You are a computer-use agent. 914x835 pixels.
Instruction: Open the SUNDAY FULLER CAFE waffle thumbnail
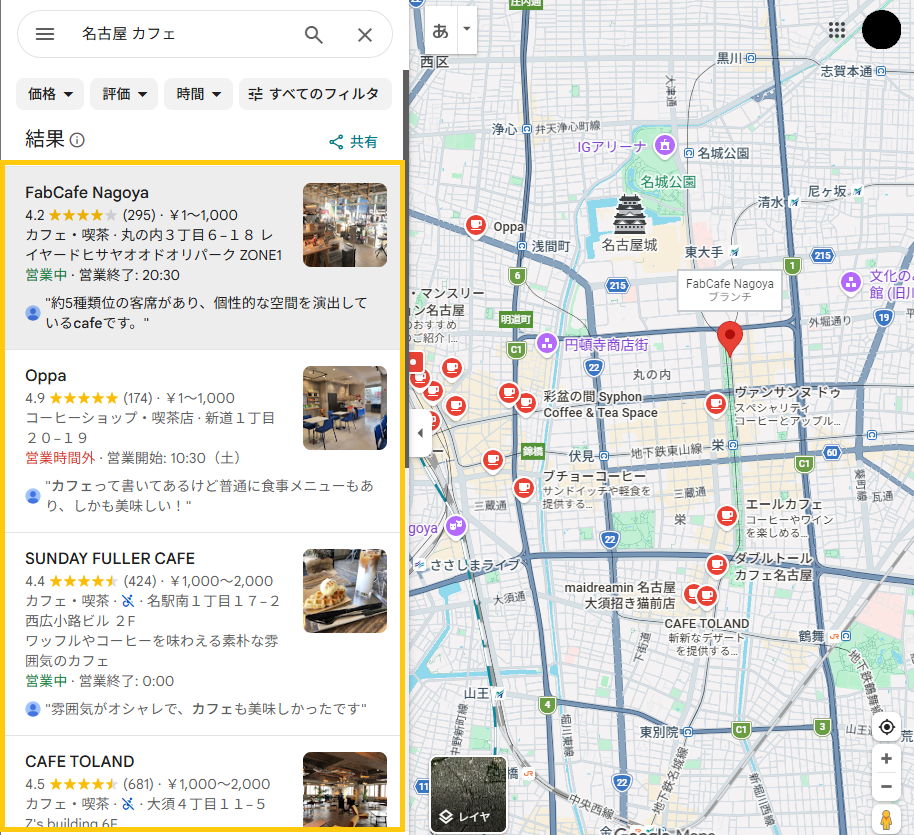(x=345, y=591)
